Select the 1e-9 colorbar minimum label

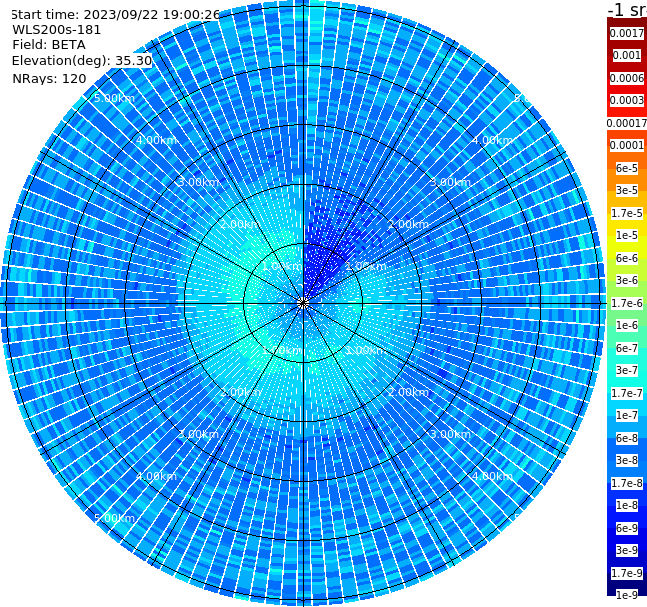pos(627,595)
